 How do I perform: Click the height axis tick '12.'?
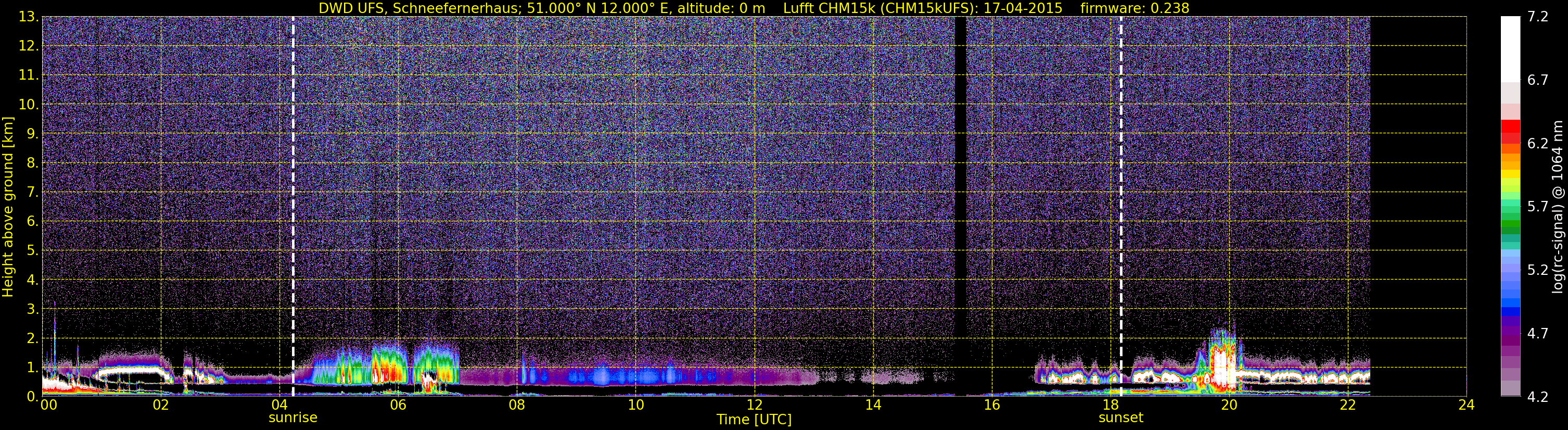coord(28,46)
